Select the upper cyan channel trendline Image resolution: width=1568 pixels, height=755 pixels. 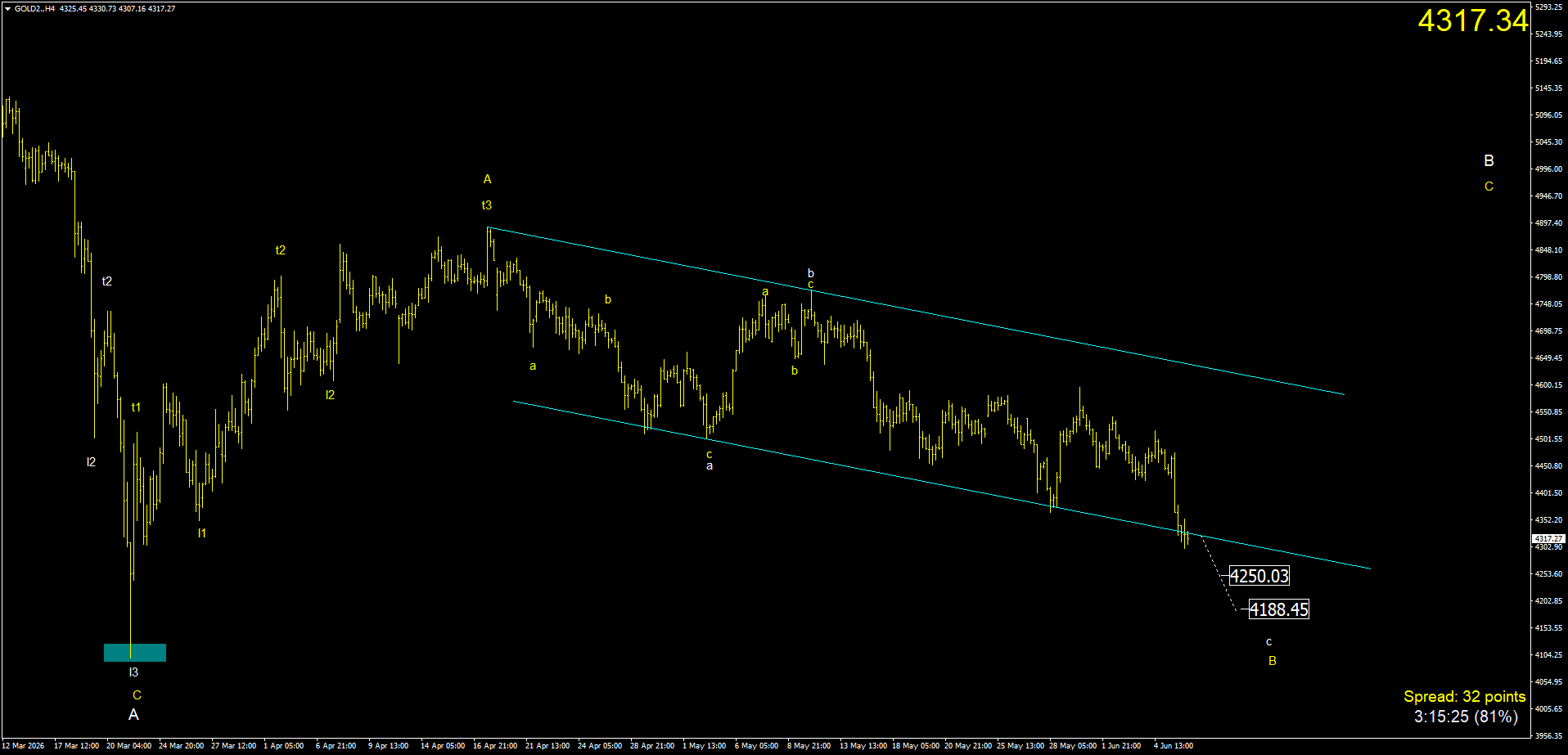(x=915, y=311)
